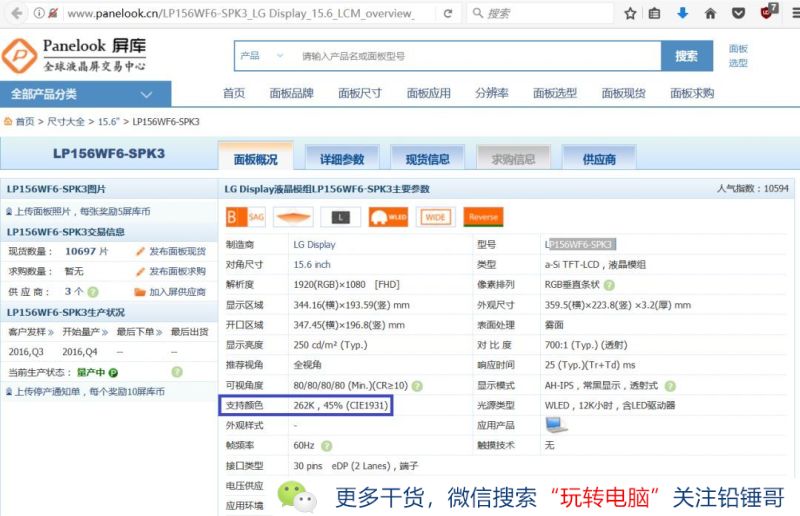Click the browser search box
The width and height of the screenshot is (800, 516).
(x=540, y=13)
